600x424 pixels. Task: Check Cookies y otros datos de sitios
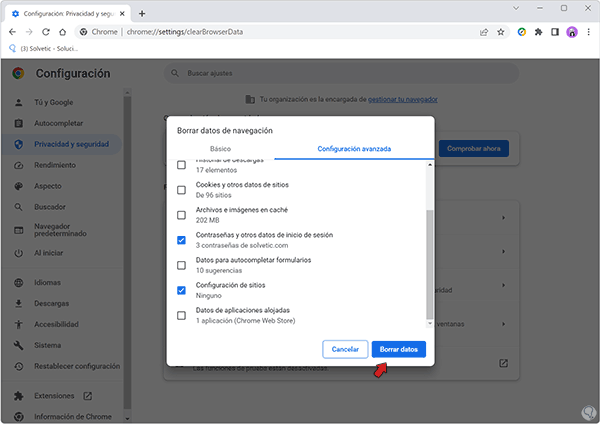[181, 190]
